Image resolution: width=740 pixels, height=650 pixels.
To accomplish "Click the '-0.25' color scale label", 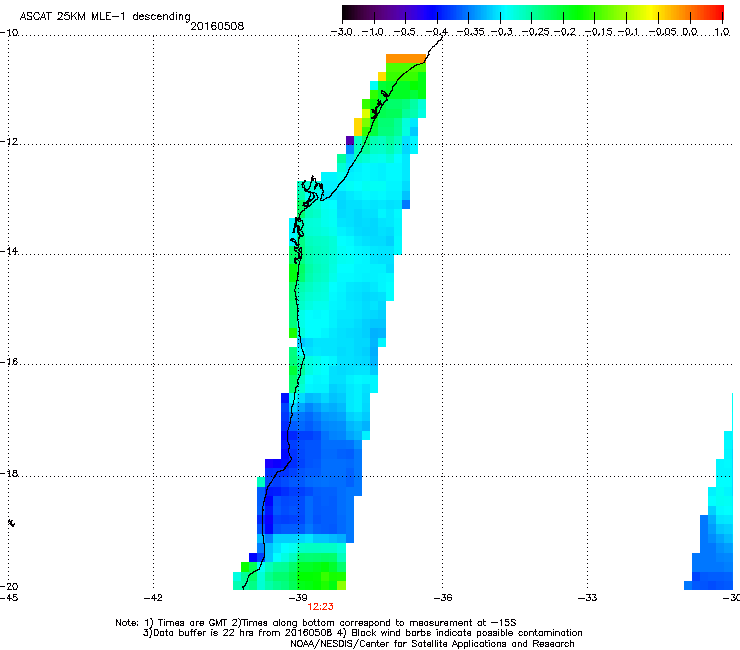I will tap(536, 32).
